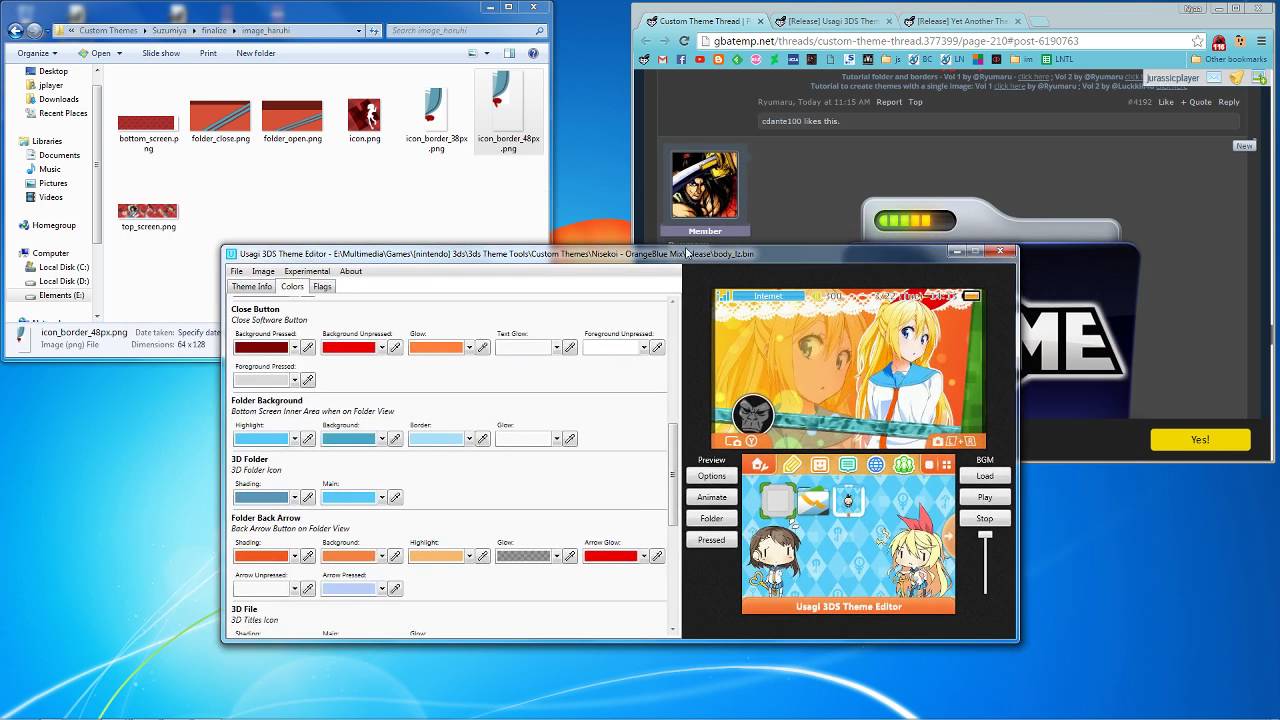The image size is (1280, 720).
Task: Open Folder Background Background color dropdown
Action: [381, 439]
